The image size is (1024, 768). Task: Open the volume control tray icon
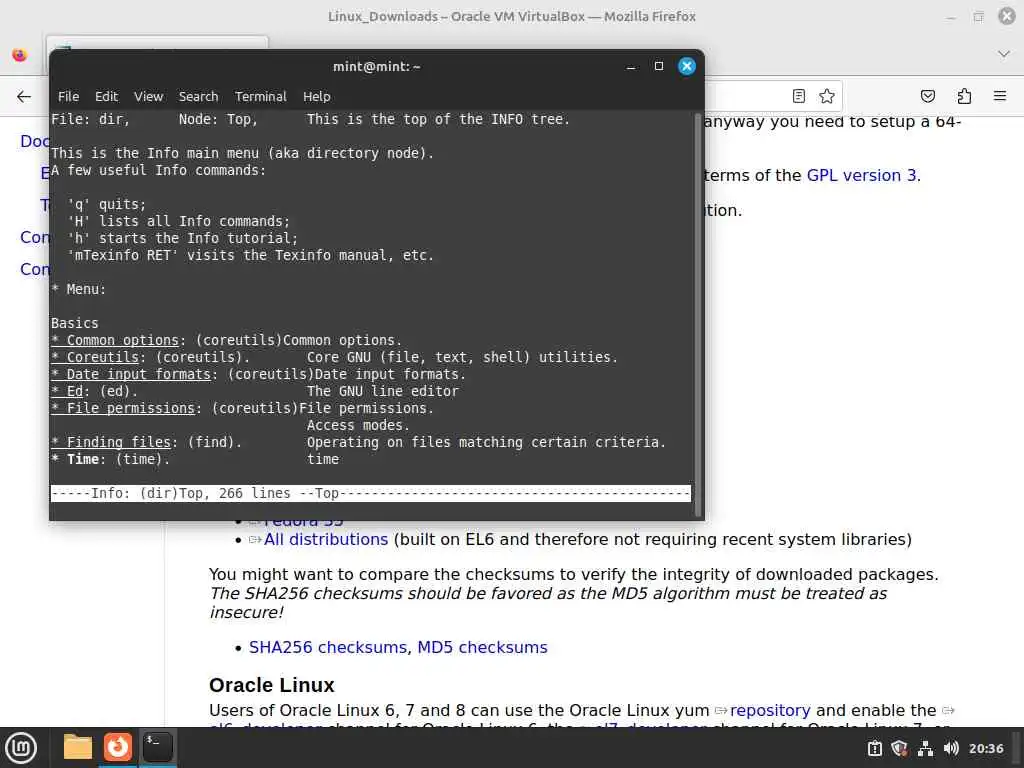(951, 748)
